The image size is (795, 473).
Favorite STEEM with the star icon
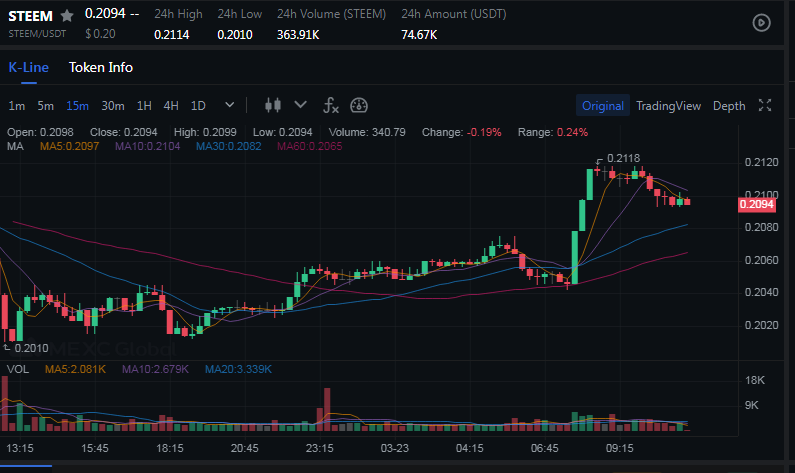[x=66, y=16]
